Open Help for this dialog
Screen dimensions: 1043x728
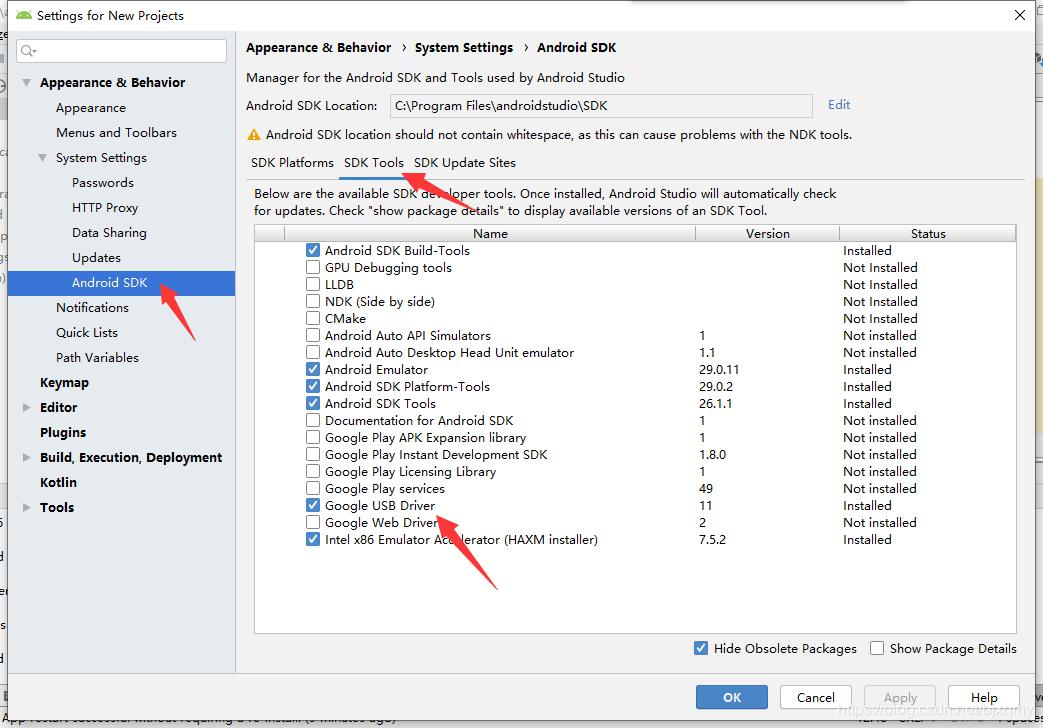click(984, 697)
